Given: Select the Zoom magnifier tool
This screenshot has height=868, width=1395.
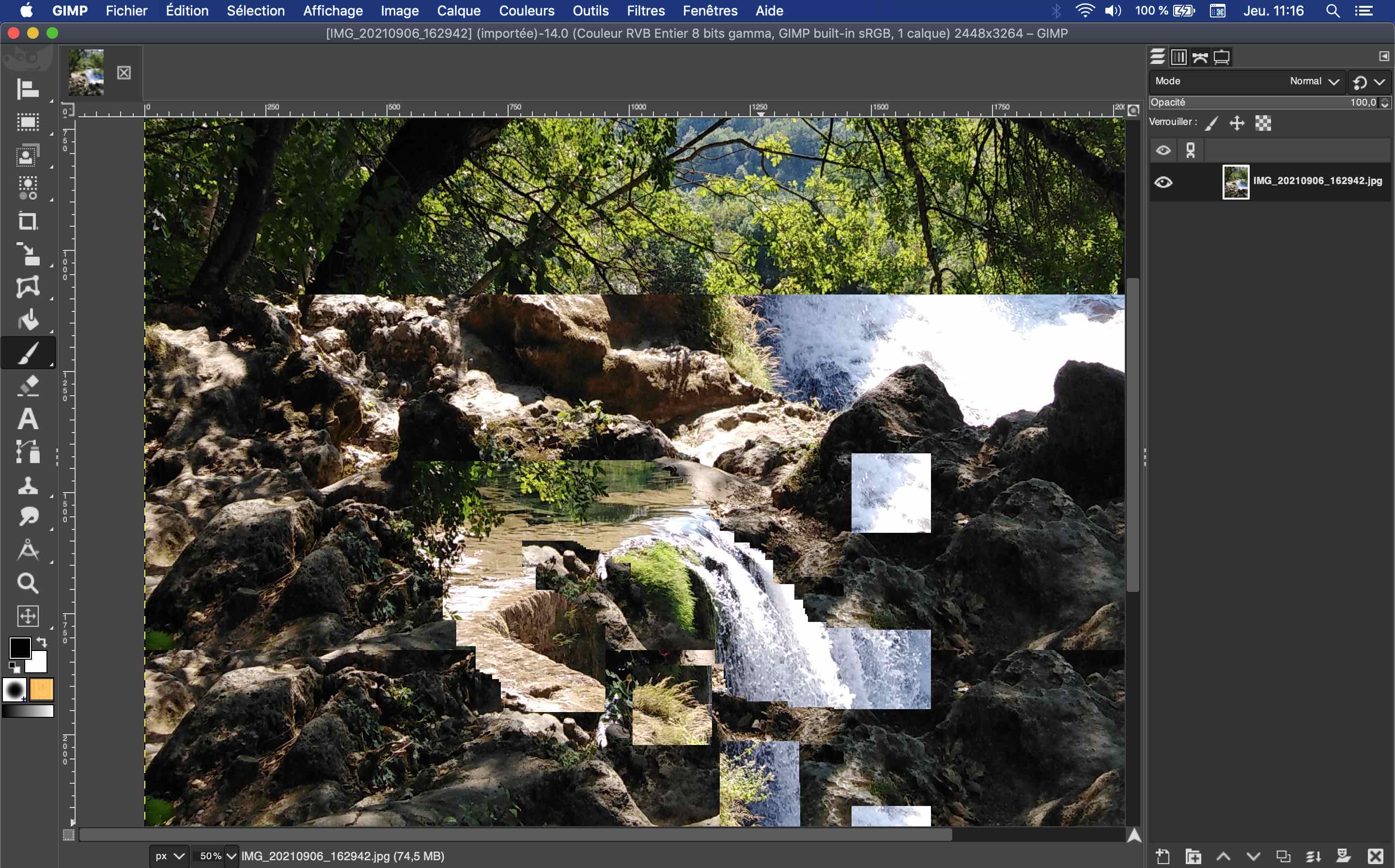Looking at the screenshot, I should 28,583.
